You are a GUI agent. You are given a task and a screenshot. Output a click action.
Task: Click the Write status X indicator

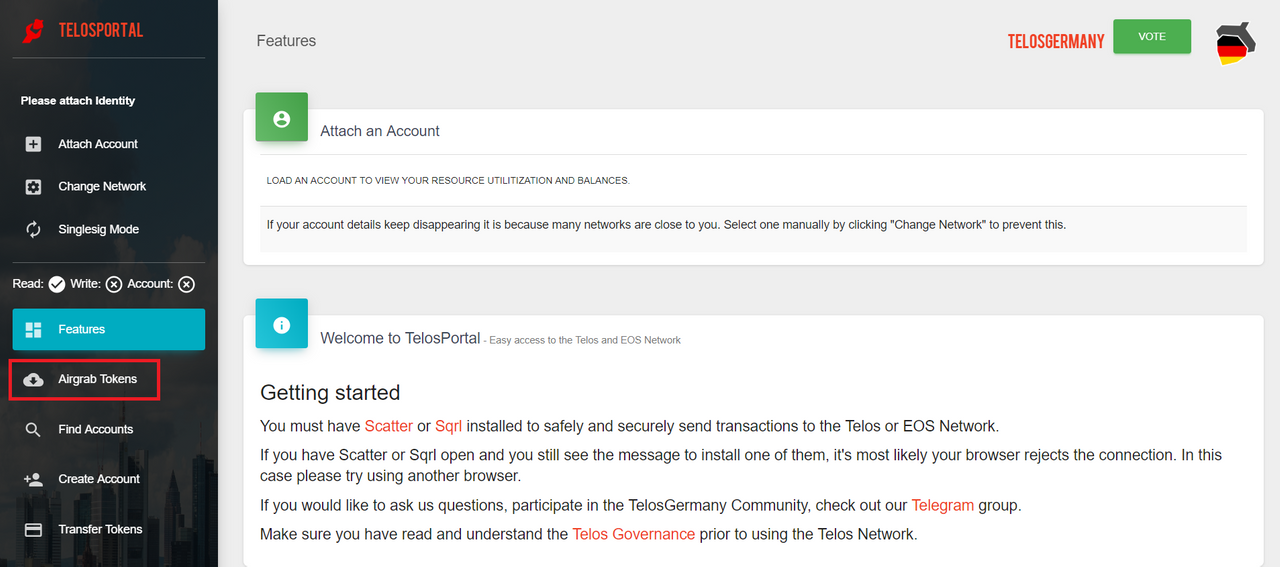(x=114, y=285)
